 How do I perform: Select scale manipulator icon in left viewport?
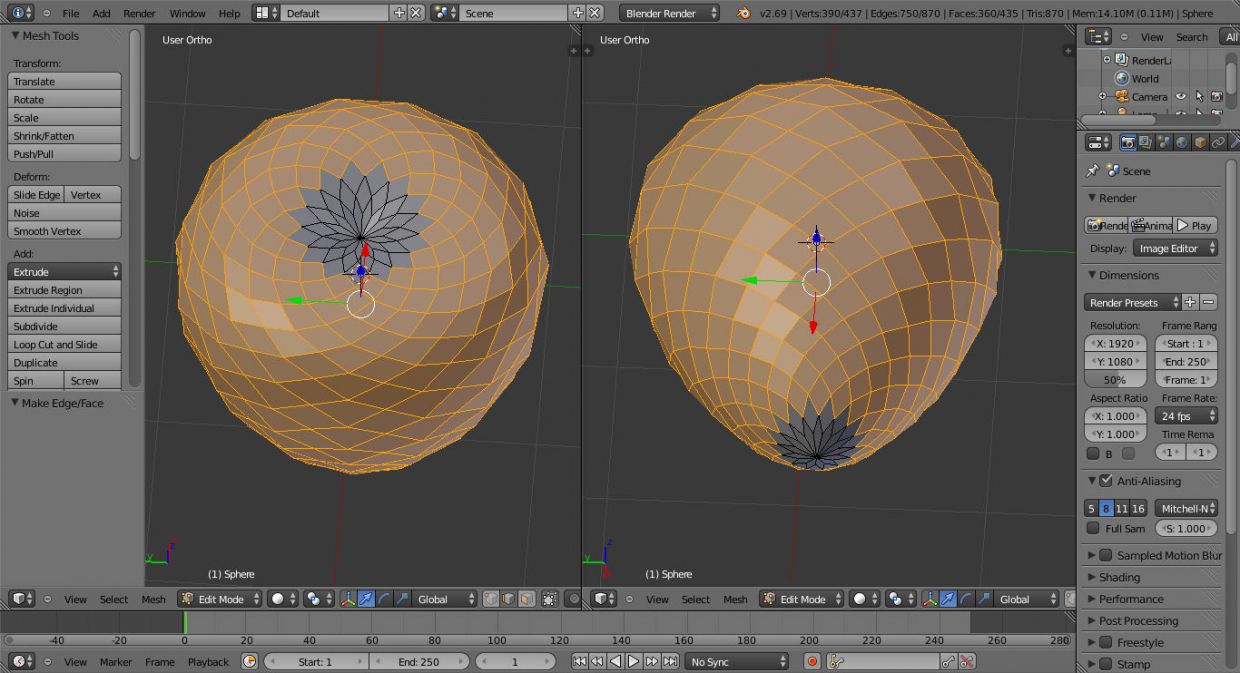(402, 599)
